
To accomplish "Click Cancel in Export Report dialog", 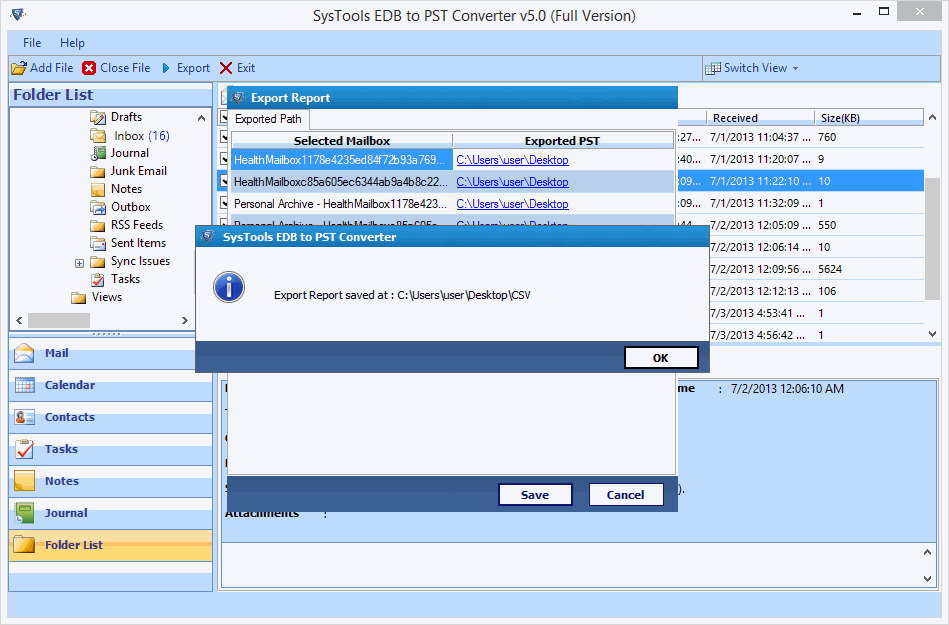I will [626, 495].
